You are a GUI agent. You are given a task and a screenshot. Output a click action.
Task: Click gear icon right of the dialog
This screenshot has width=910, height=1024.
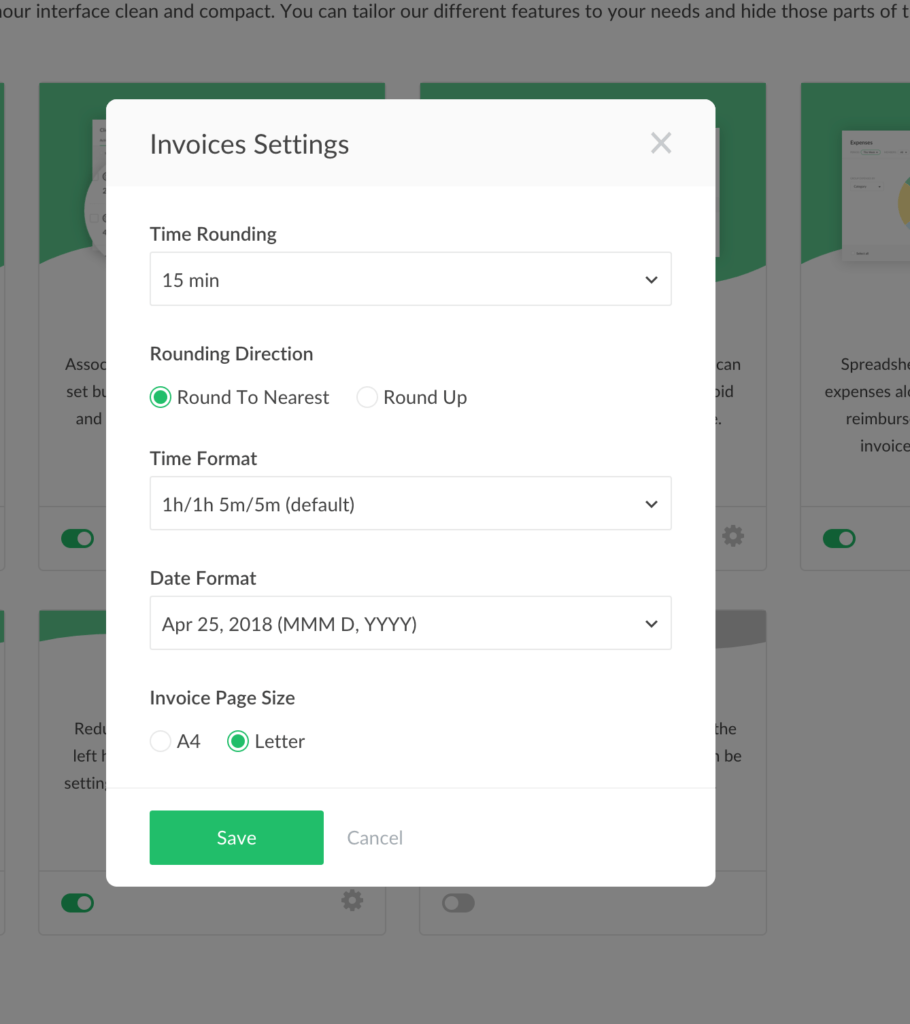(733, 536)
